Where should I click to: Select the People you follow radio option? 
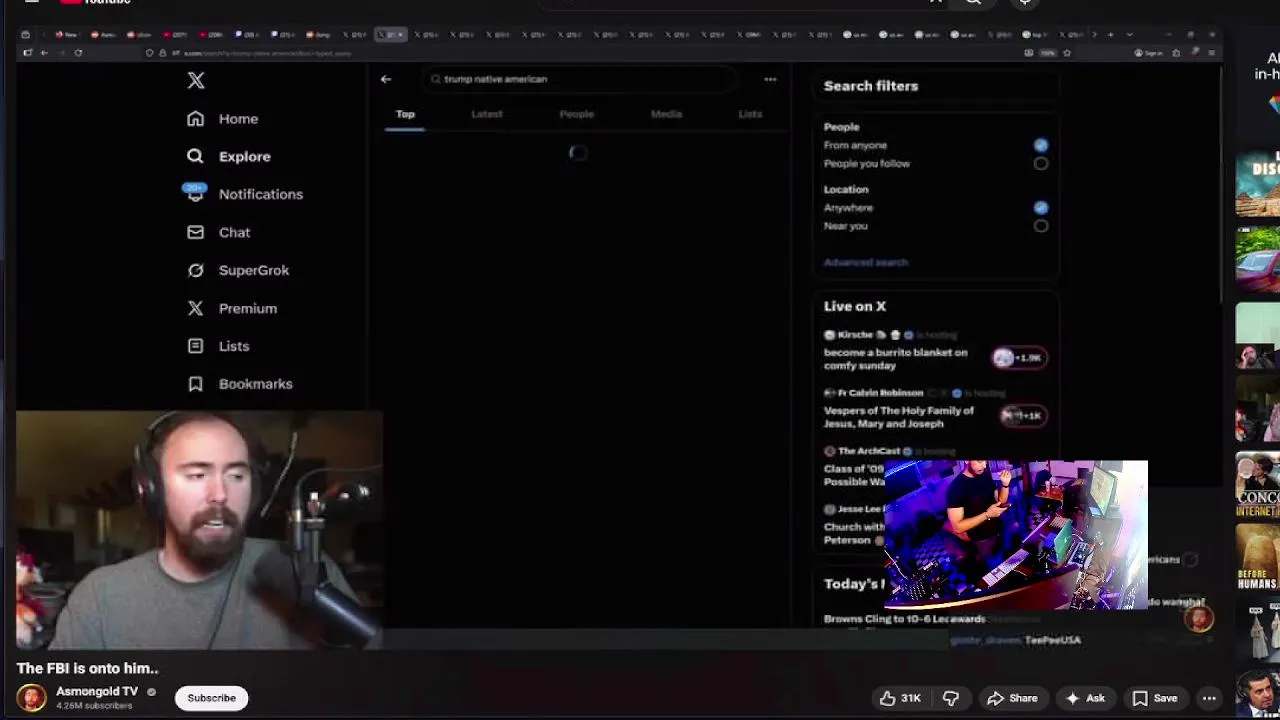pos(1041,164)
